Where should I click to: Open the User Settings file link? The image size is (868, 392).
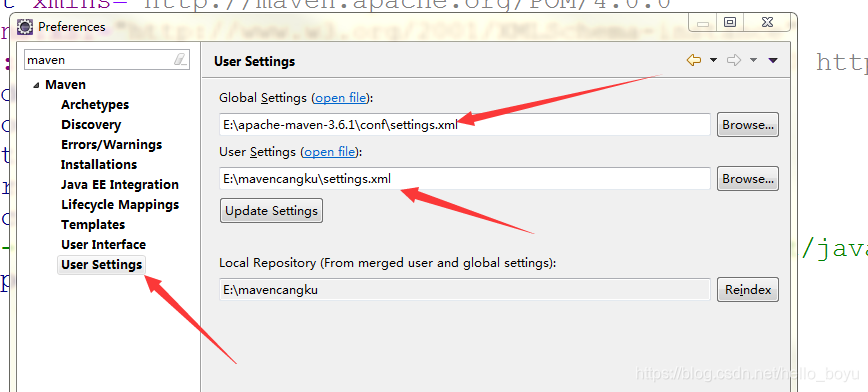pyautogui.click(x=330, y=152)
